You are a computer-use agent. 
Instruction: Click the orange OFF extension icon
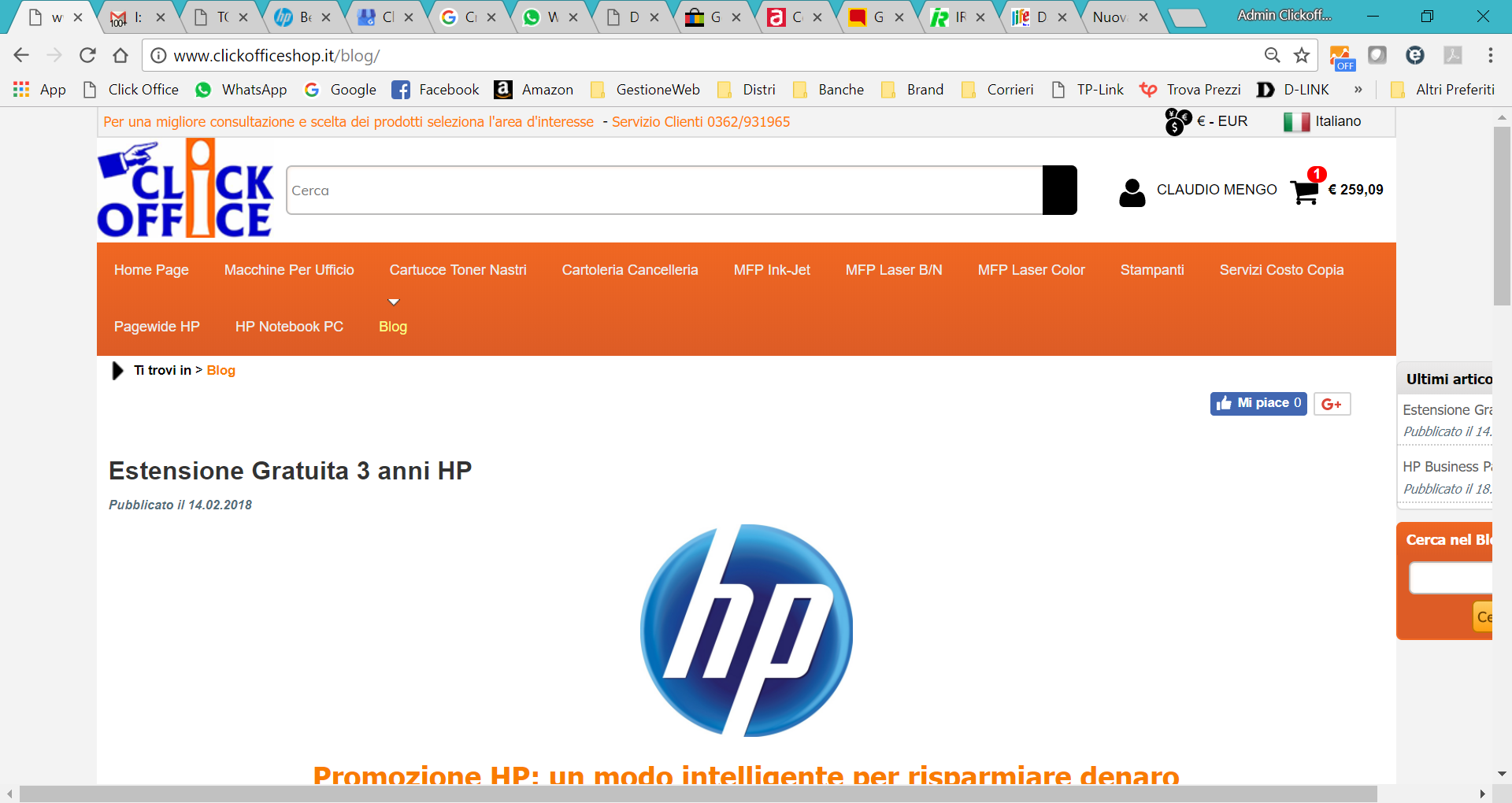click(x=1343, y=57)
